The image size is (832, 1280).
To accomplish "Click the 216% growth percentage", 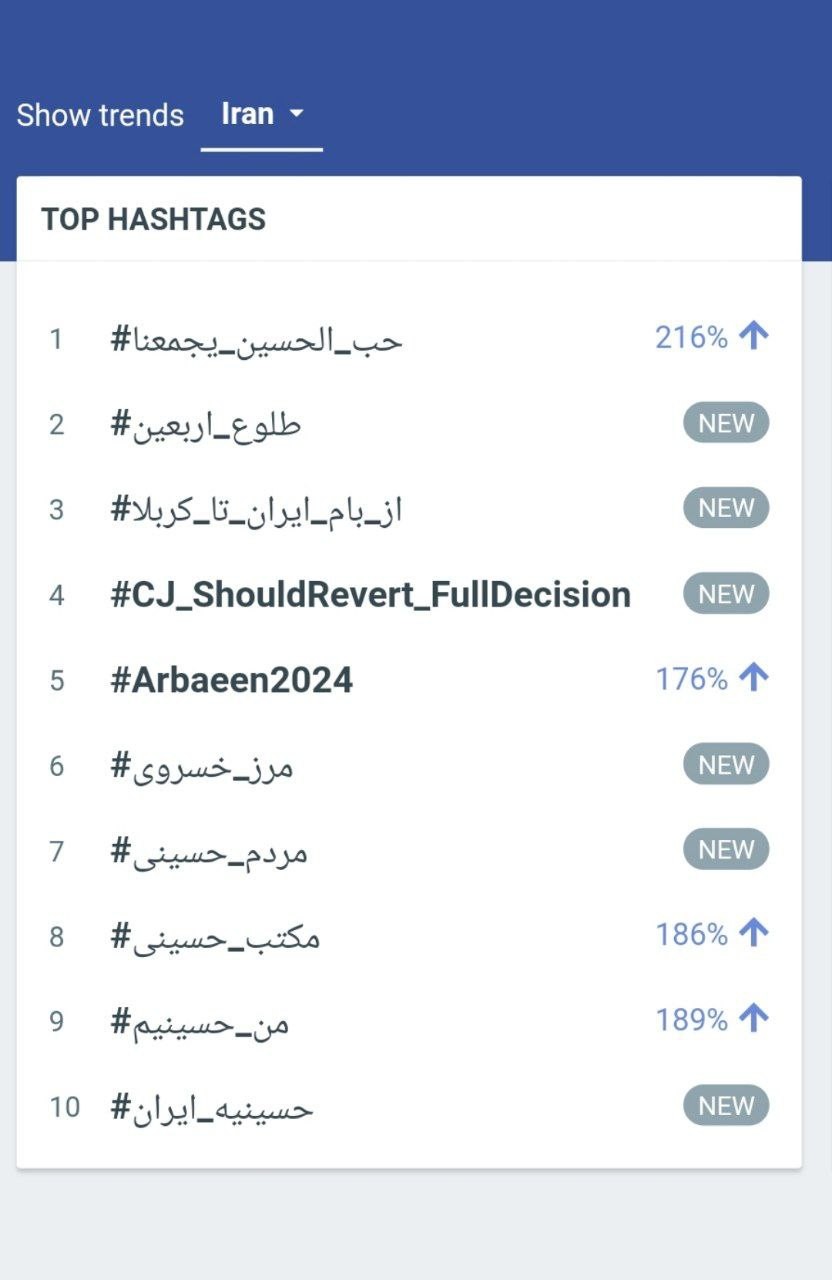I will coord(691,338).
